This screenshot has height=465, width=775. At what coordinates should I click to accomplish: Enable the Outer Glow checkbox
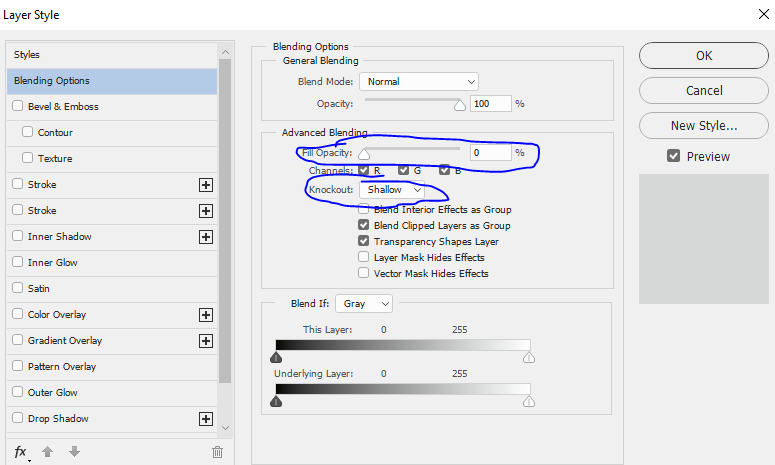pos(18,392)
